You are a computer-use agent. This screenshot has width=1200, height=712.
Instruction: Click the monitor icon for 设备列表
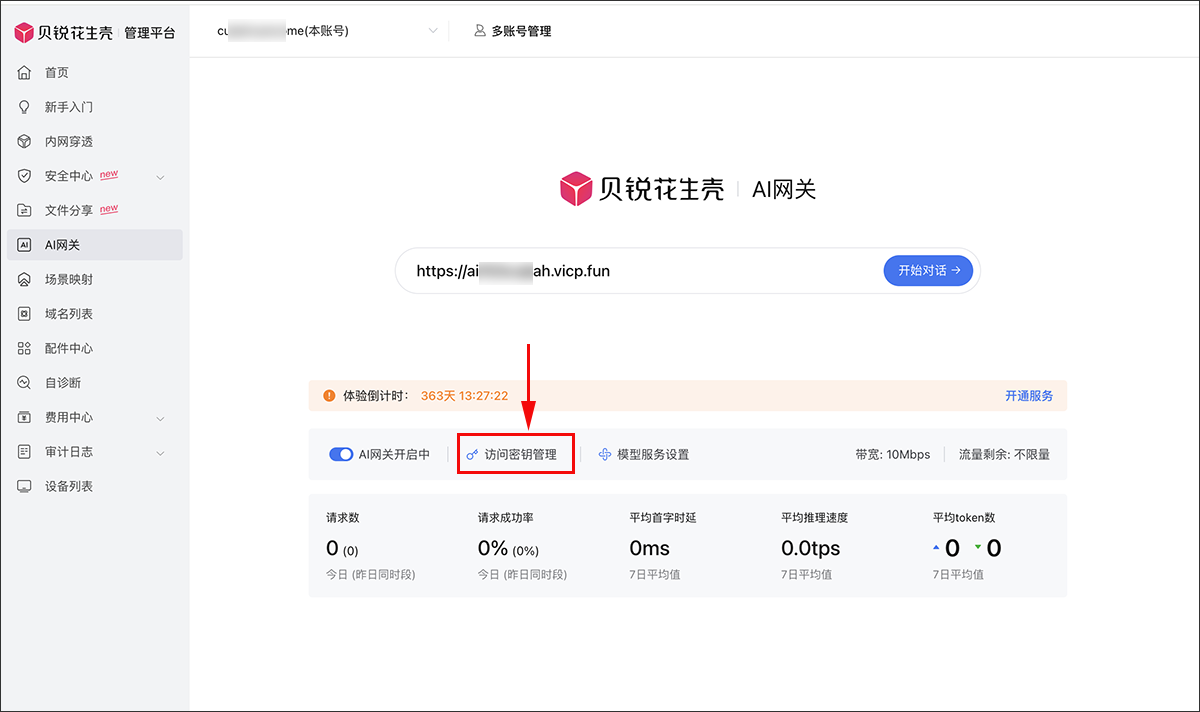tap(25, 486)
